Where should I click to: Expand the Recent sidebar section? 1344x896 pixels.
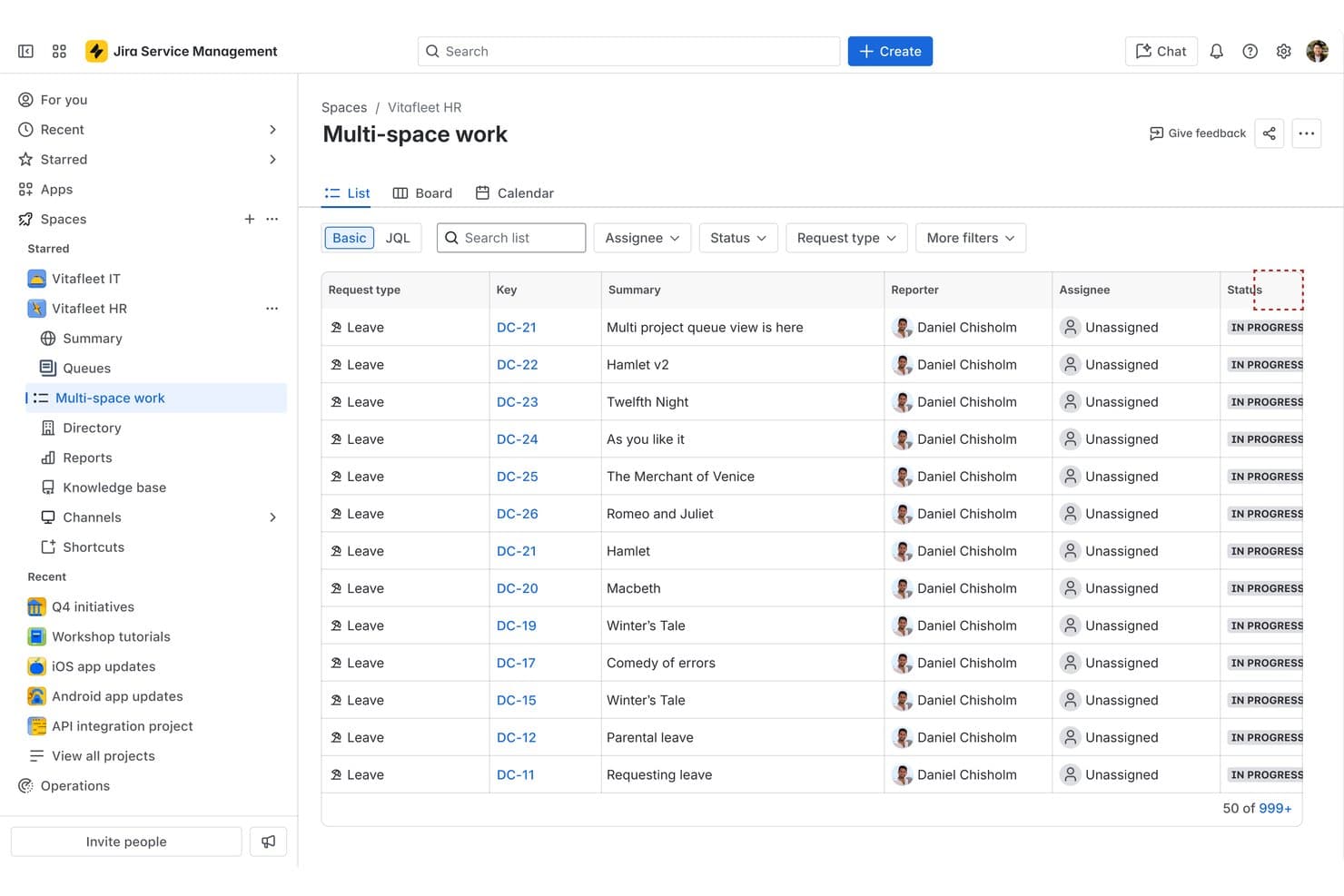tap(272, 130)
